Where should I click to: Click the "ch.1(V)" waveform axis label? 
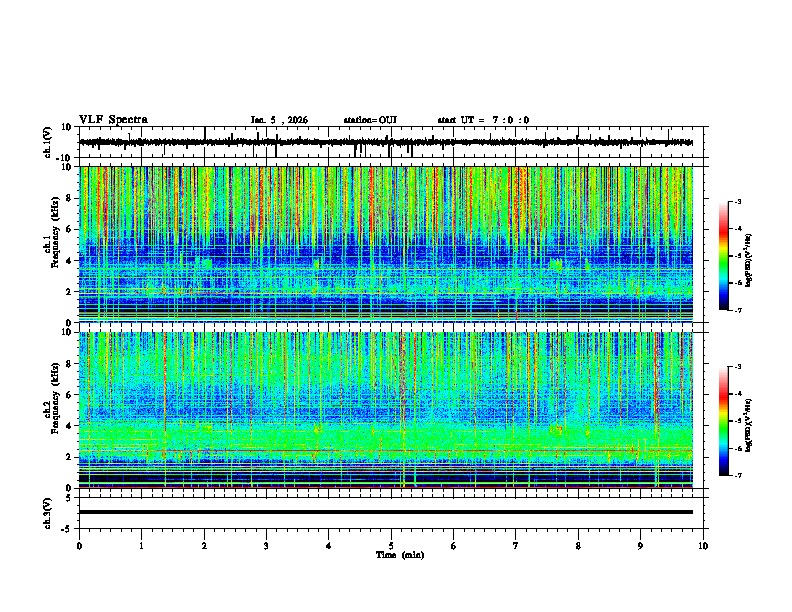[48, 142]
